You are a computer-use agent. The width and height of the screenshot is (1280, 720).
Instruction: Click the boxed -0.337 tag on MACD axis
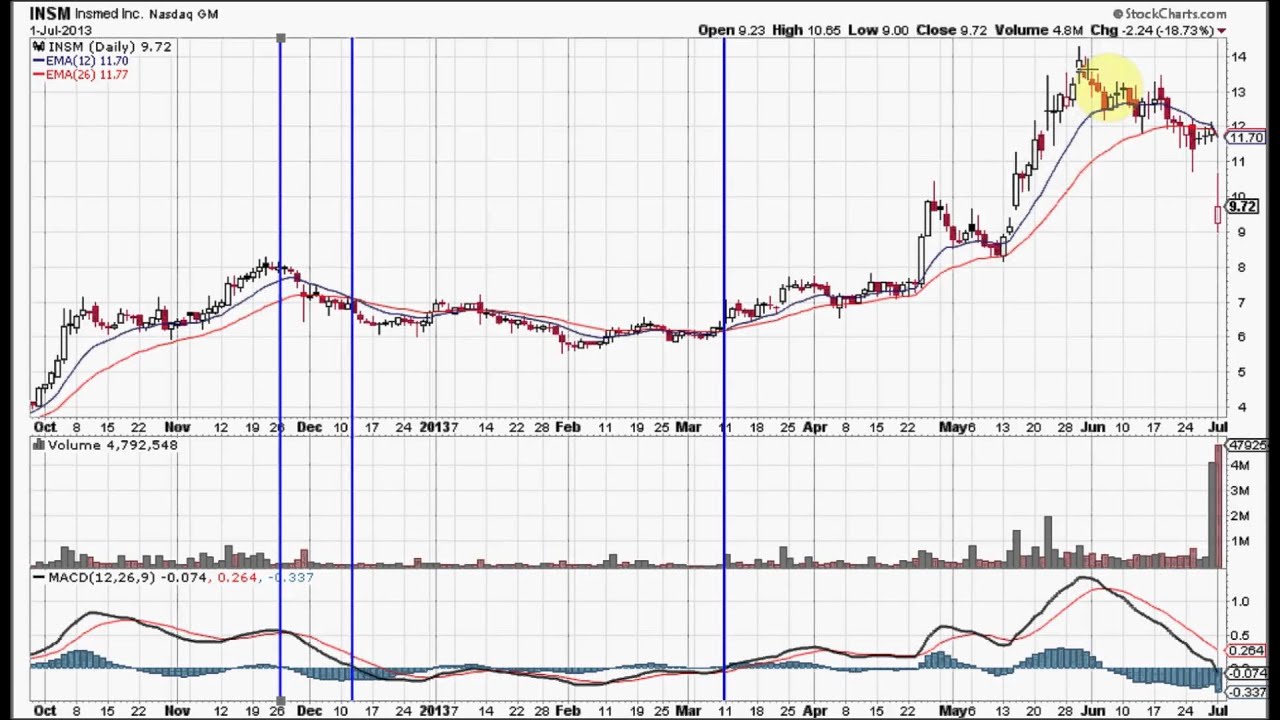pyautogui.click(x=1245, y=692)
